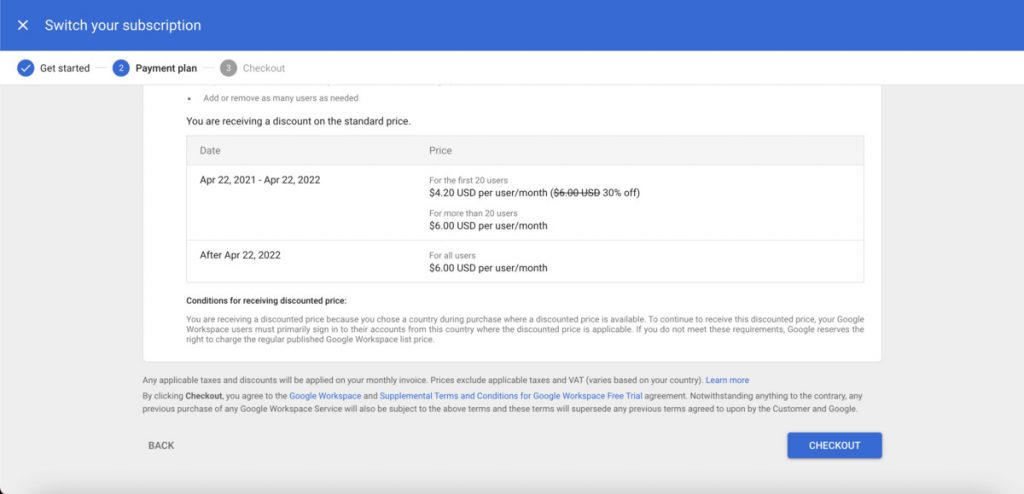Click the step 2 Payment plan circle icon

pyautogui.click(x=121, y=68)
